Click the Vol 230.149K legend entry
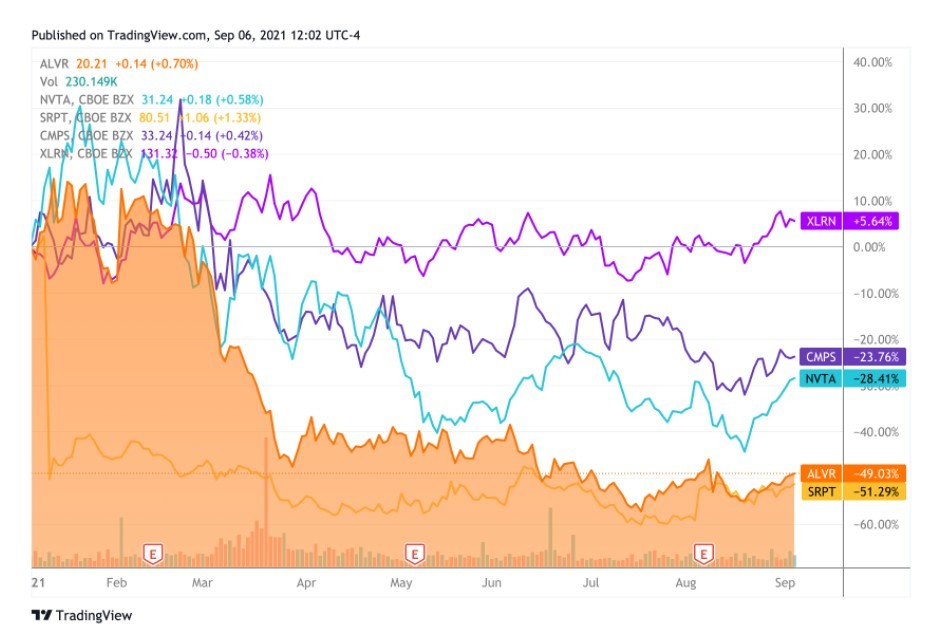The height and width of the screenshot is (634, 948). [79, 82]
